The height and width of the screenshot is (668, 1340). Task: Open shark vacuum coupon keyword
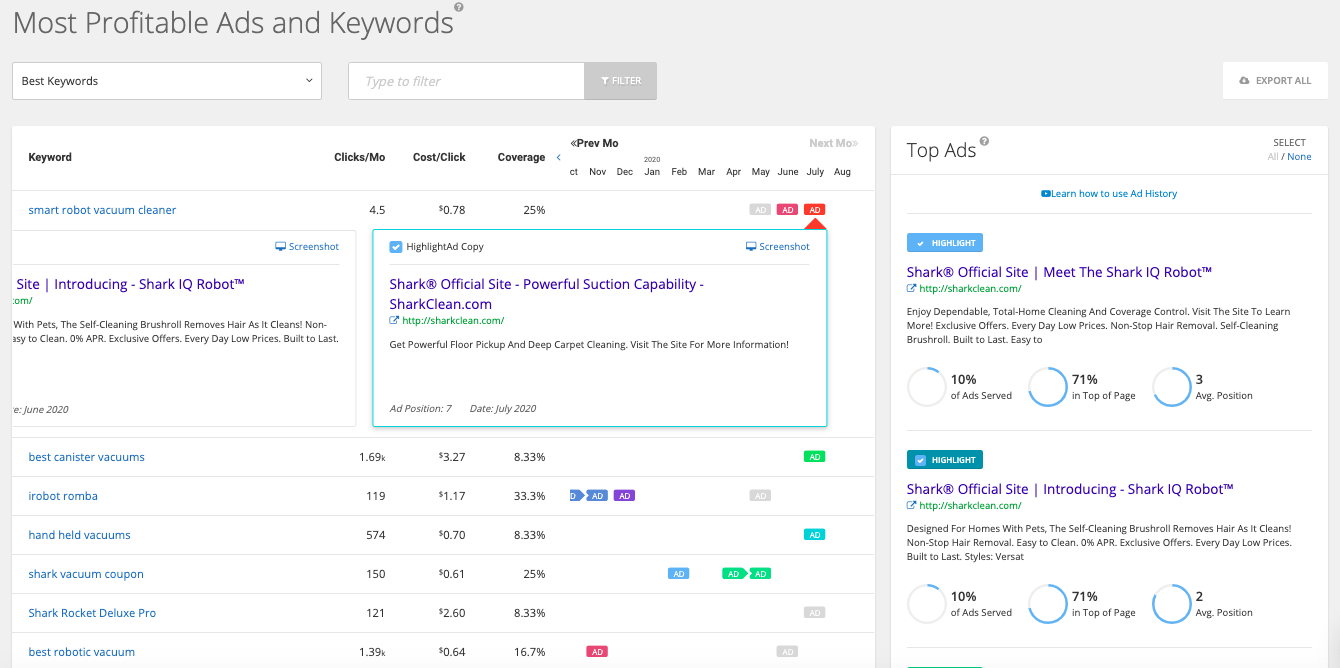86,574
